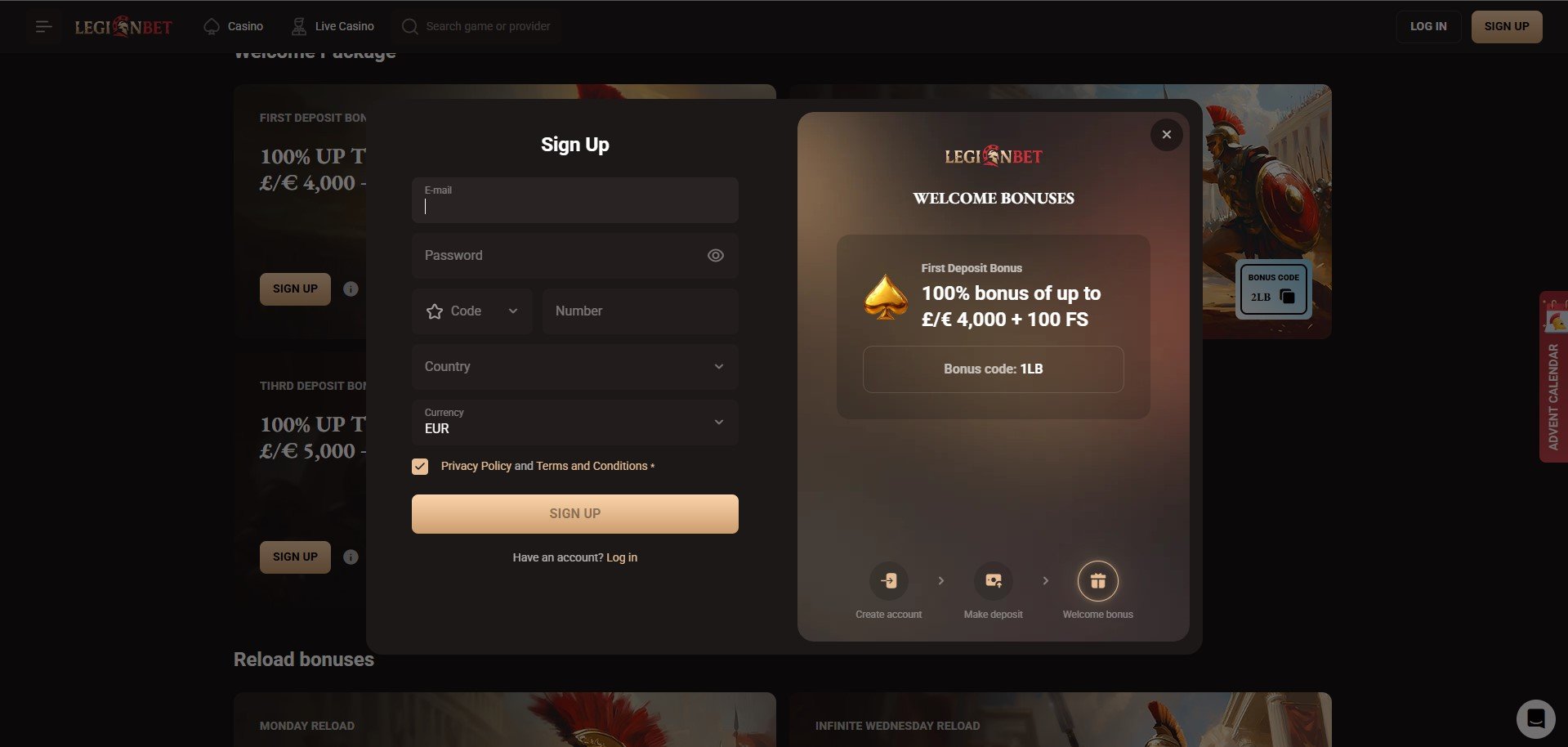
Task: Click the LegionBet logo in header
Action: point(123,27)
